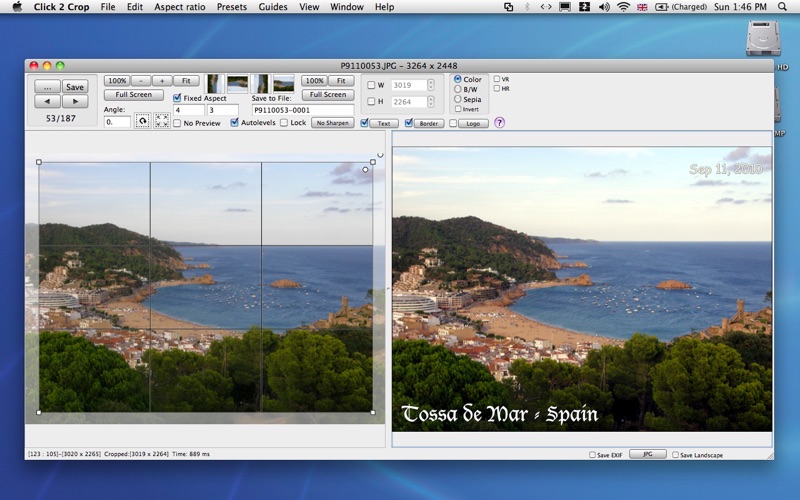Click the Wi-Fi status icon
Image resolution: width=800 pixels, height=500 pixels.
[x=623, y=7]
